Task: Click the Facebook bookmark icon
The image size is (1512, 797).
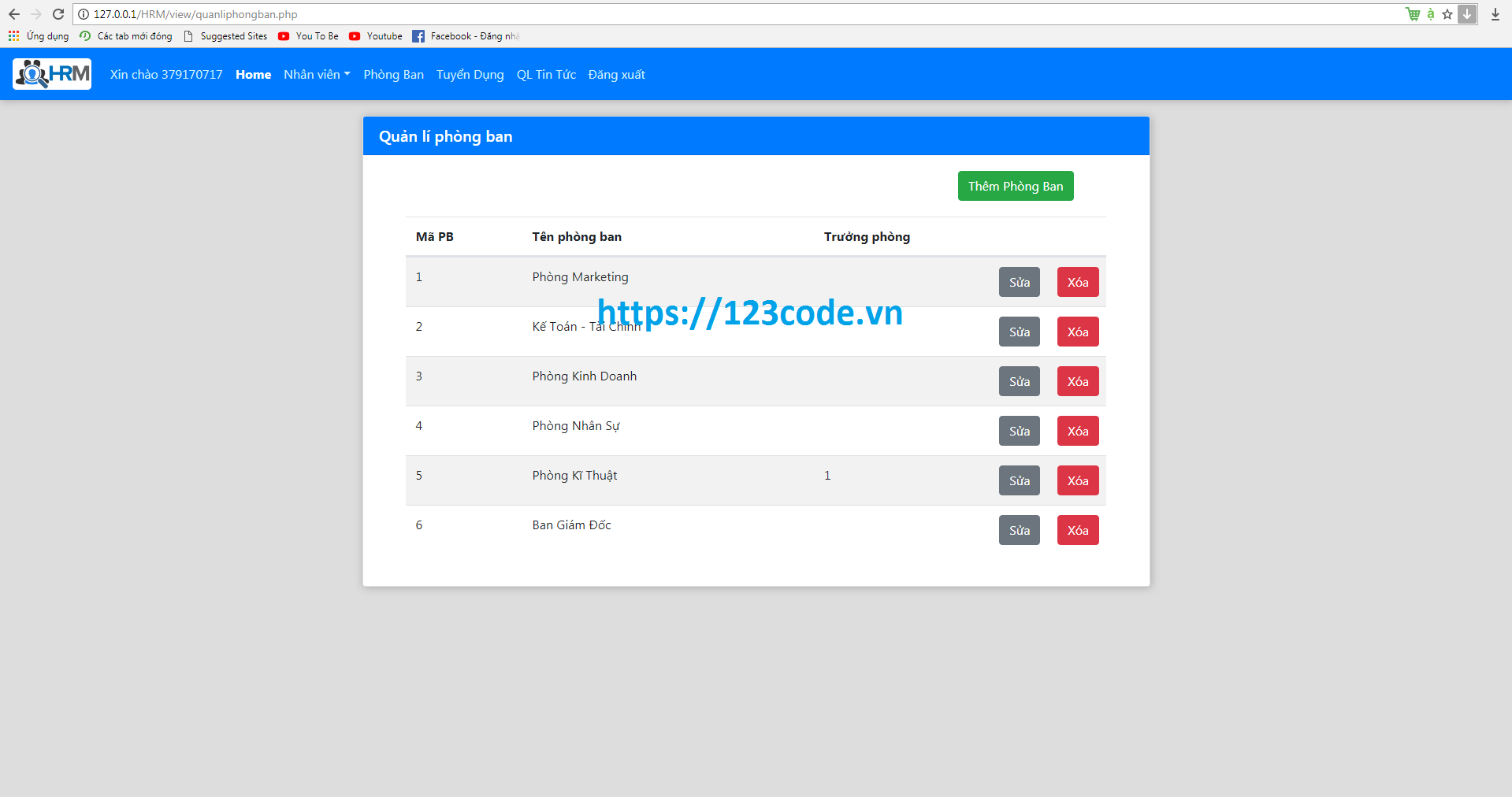Action: point(418,35)
